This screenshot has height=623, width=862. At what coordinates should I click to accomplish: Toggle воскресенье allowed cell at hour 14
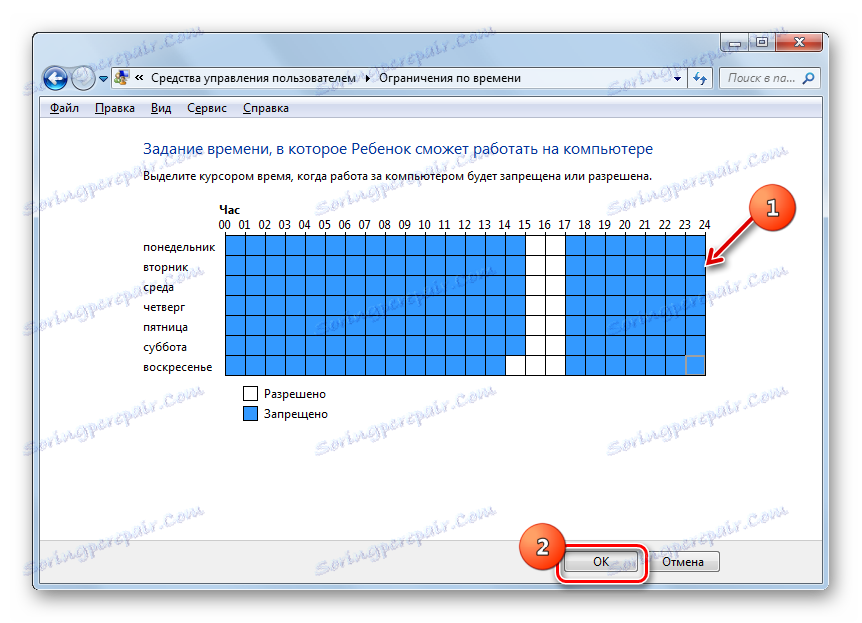click(x=515, y=365)
